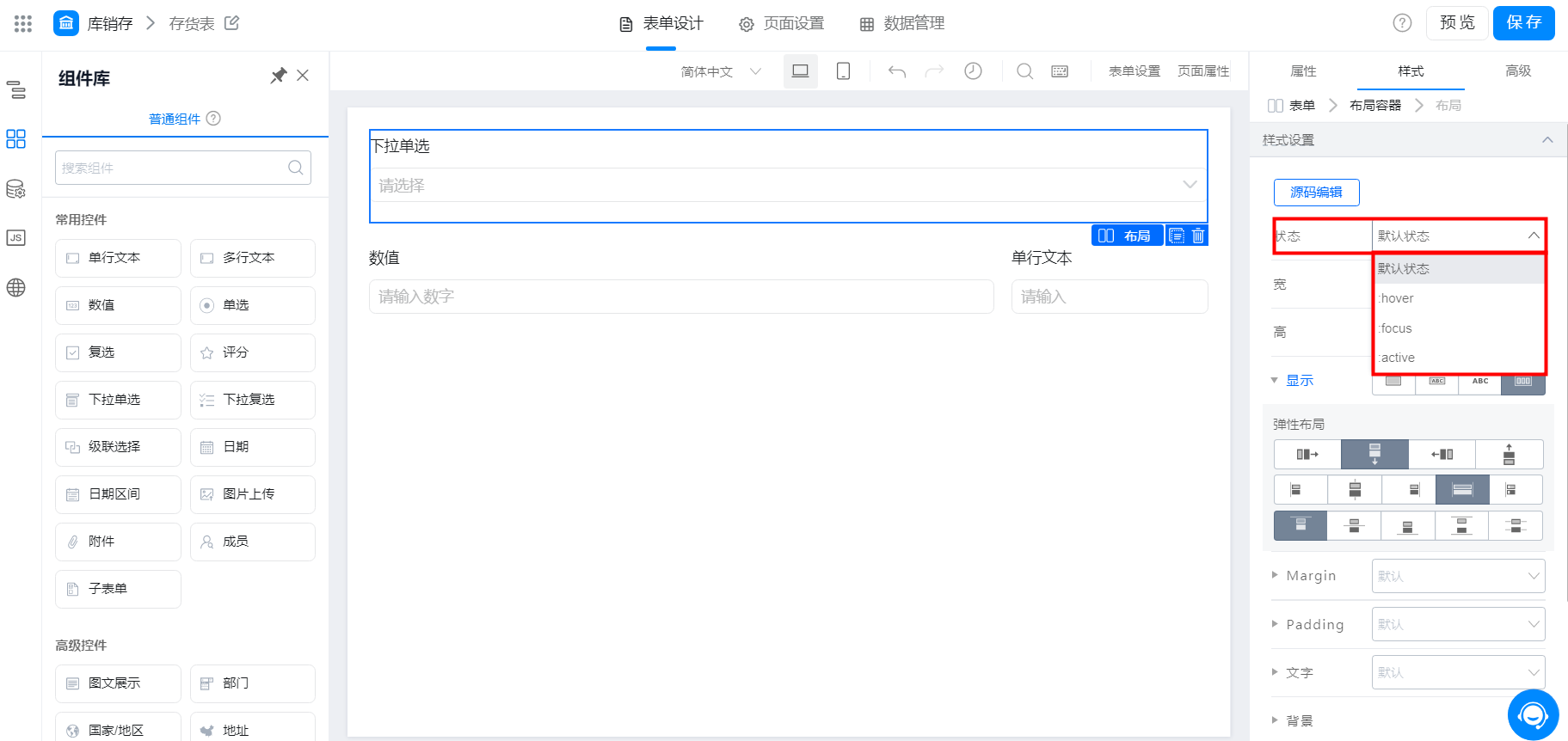This screenshot has width=1568, height=741.
Task: Click the 保存 button
Action: pos(1523,23)
